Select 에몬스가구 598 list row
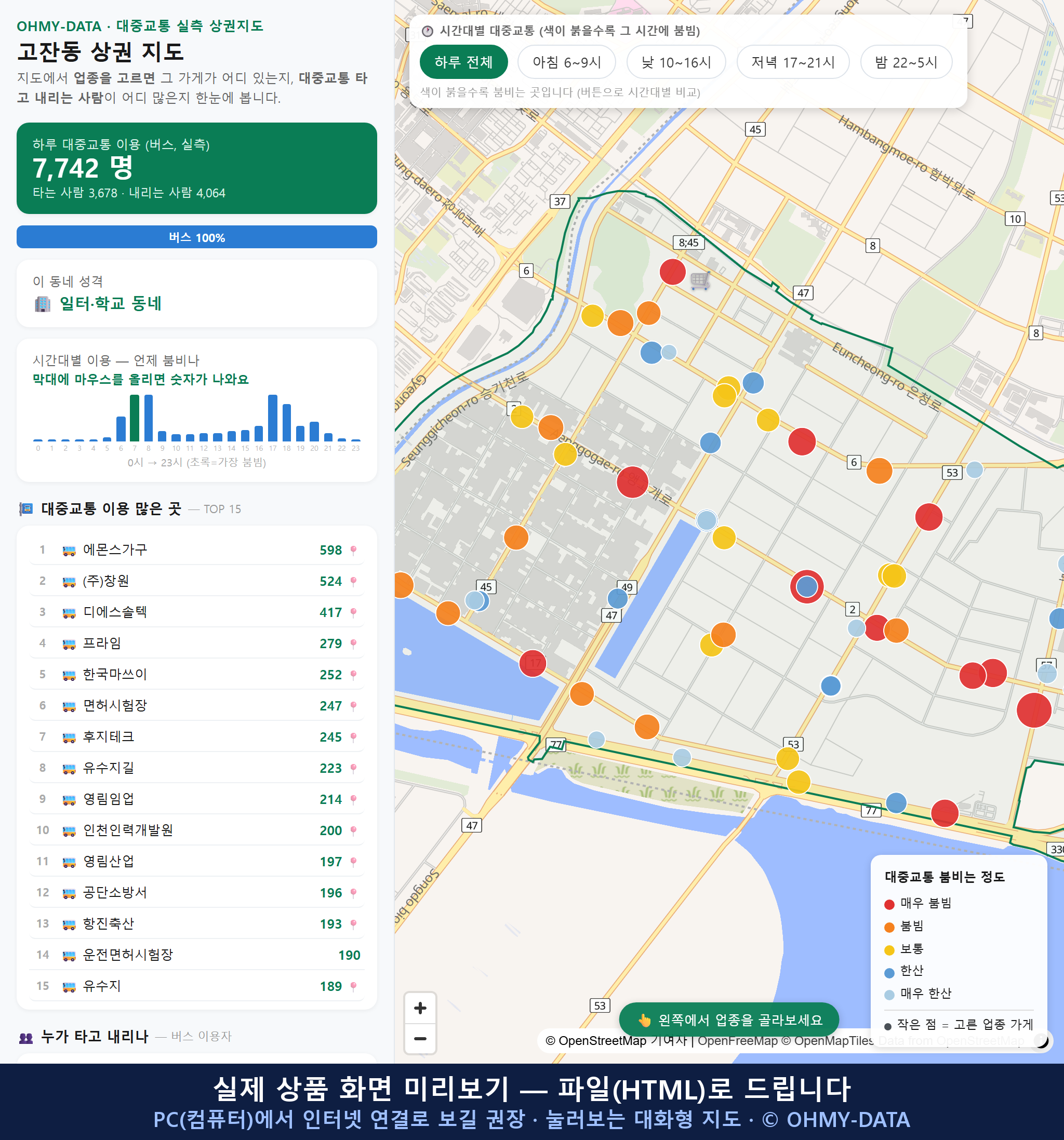The height and width of the screenshot is (1140, 1064). point(197,551)
